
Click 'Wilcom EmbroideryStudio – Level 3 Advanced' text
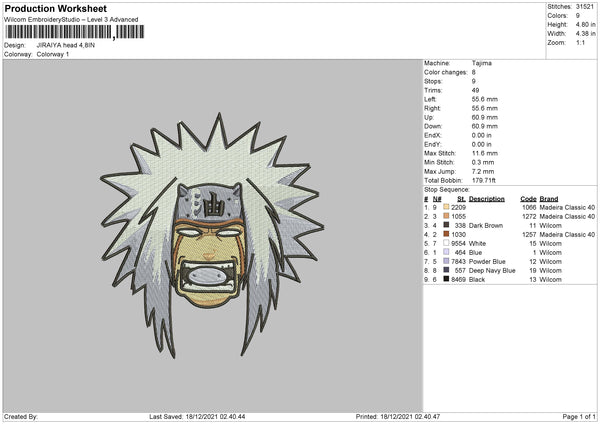(71, 20)
